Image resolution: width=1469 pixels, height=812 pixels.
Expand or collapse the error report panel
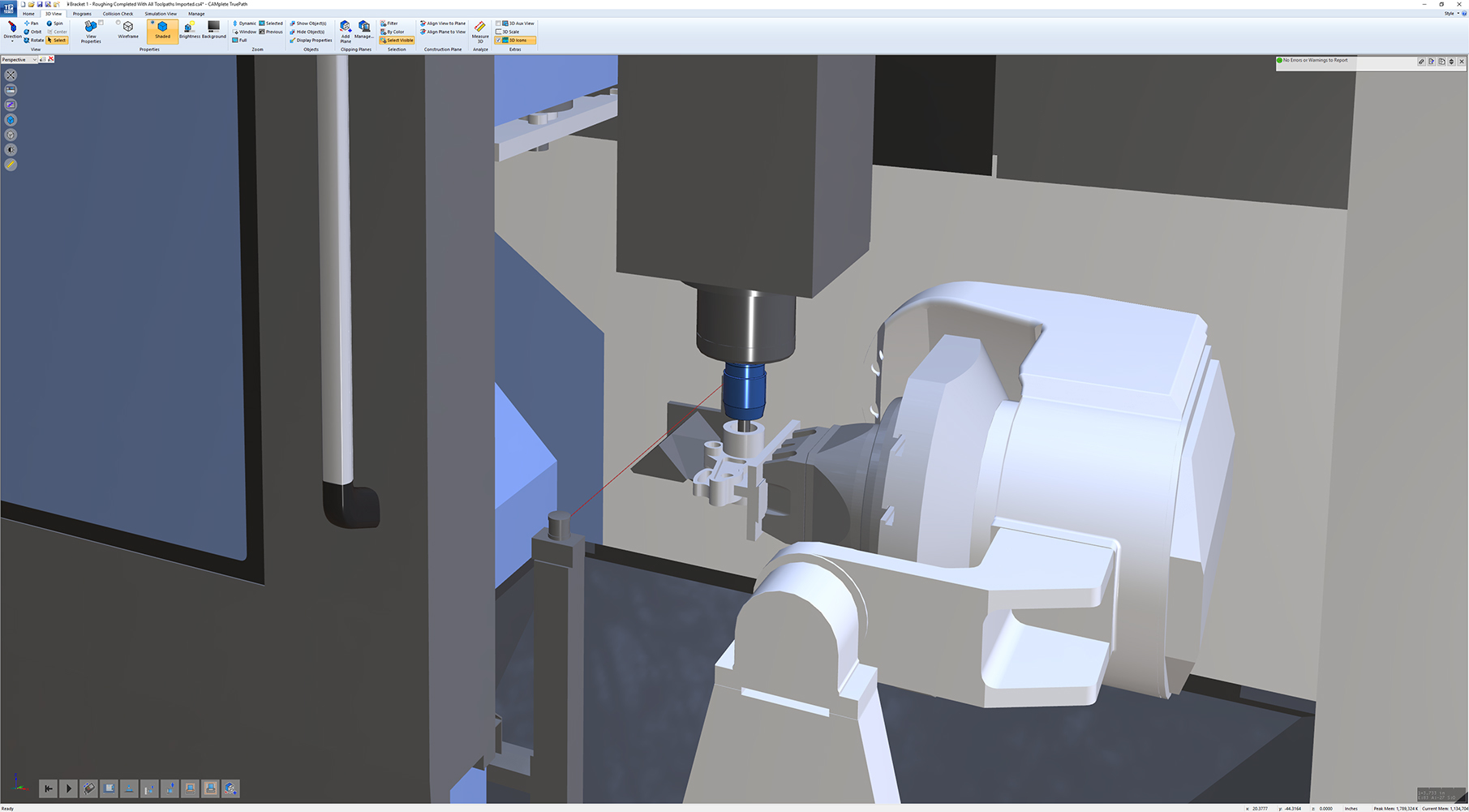(x=1451, y=61)
